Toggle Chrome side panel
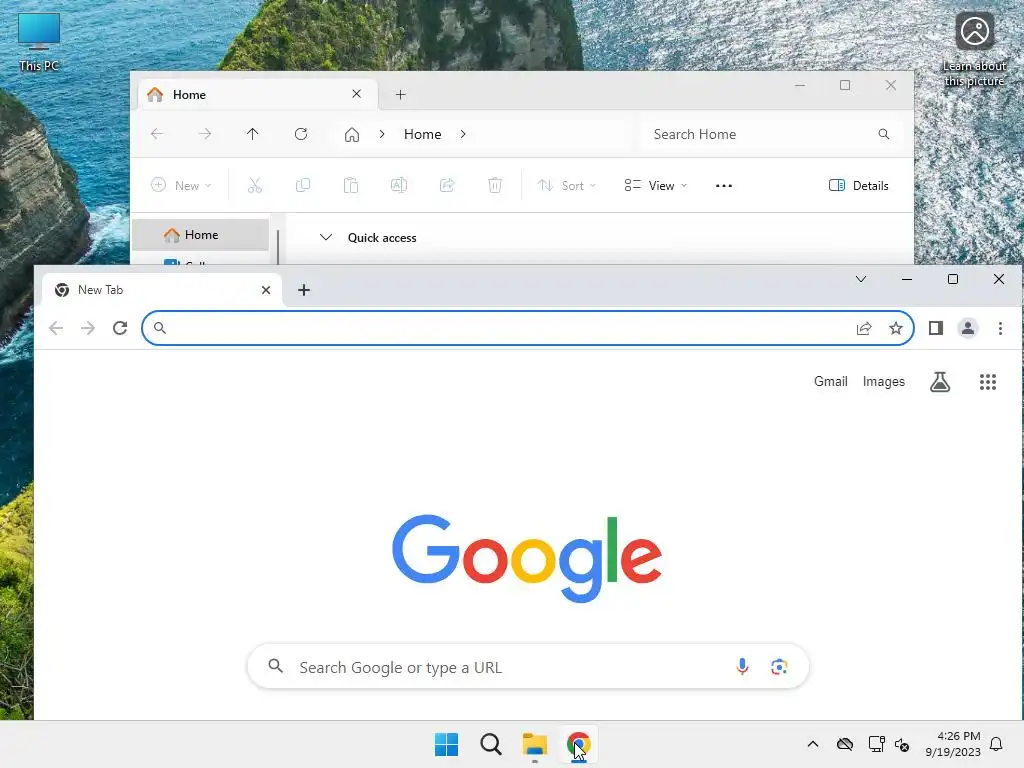This screenshot has height=768, width=1024. point(936,328)
